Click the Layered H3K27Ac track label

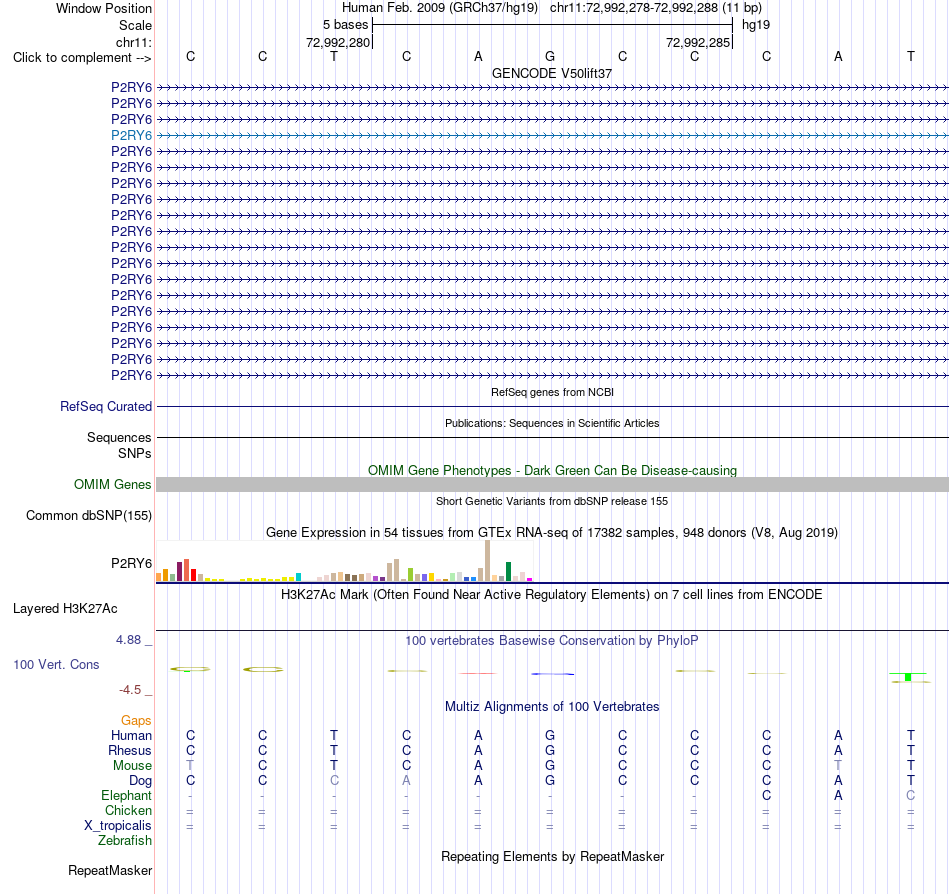pyautogui.click(x=65, y=609)
